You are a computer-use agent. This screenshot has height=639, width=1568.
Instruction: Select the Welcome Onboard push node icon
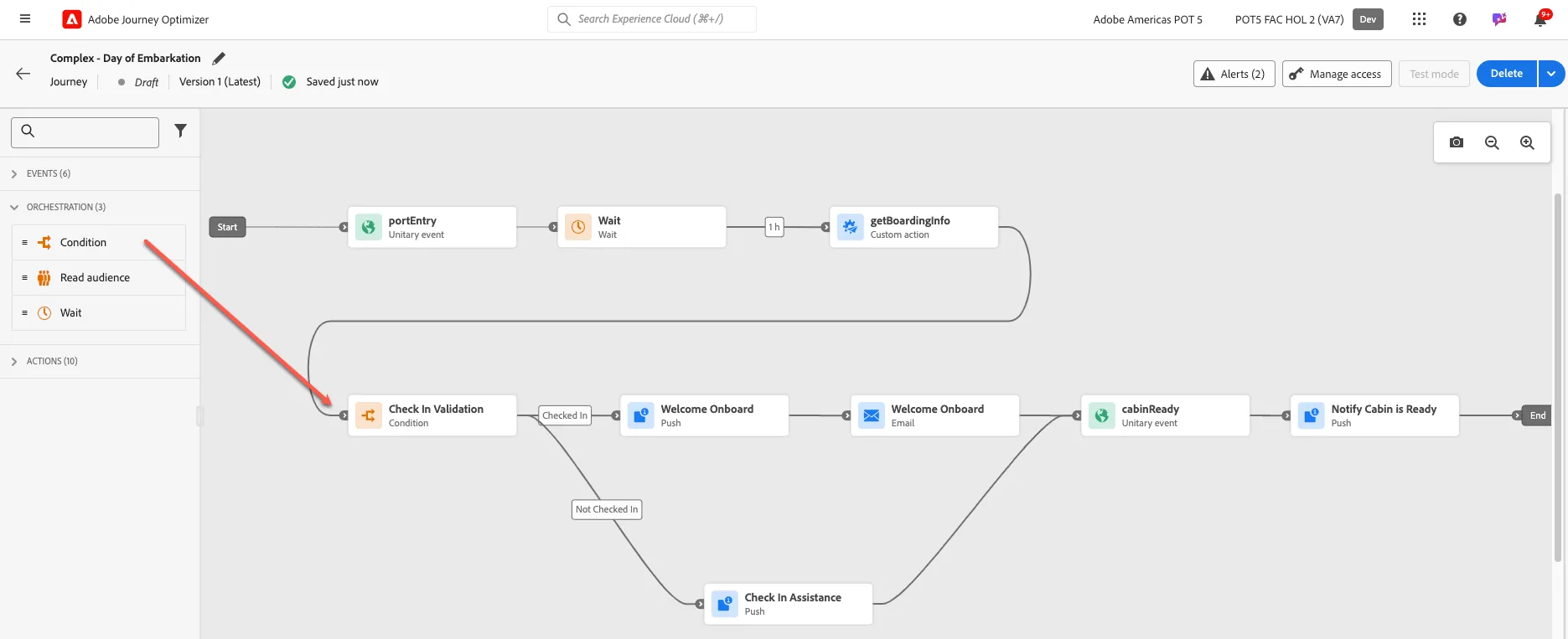[641, 415]
